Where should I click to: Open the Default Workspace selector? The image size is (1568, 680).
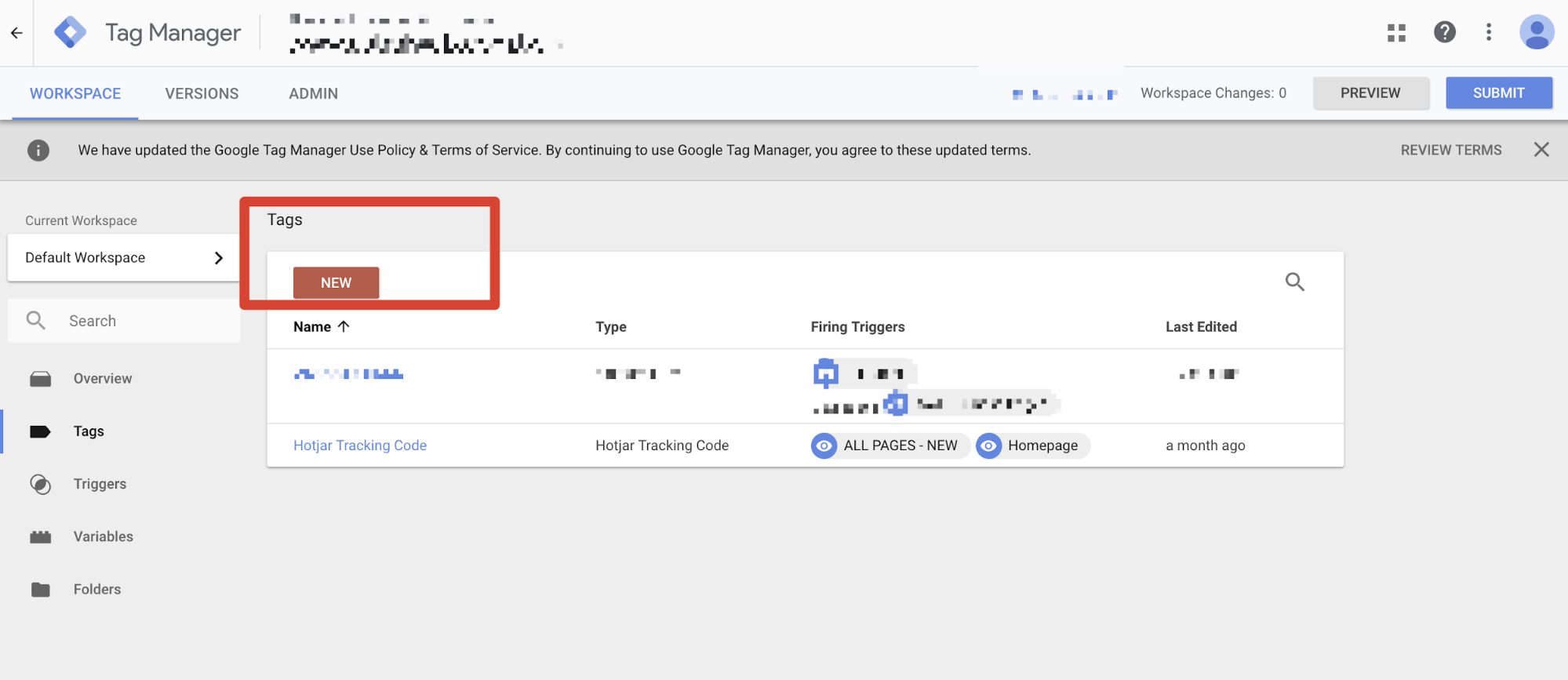pyautogui.click(x=124, y=257)
